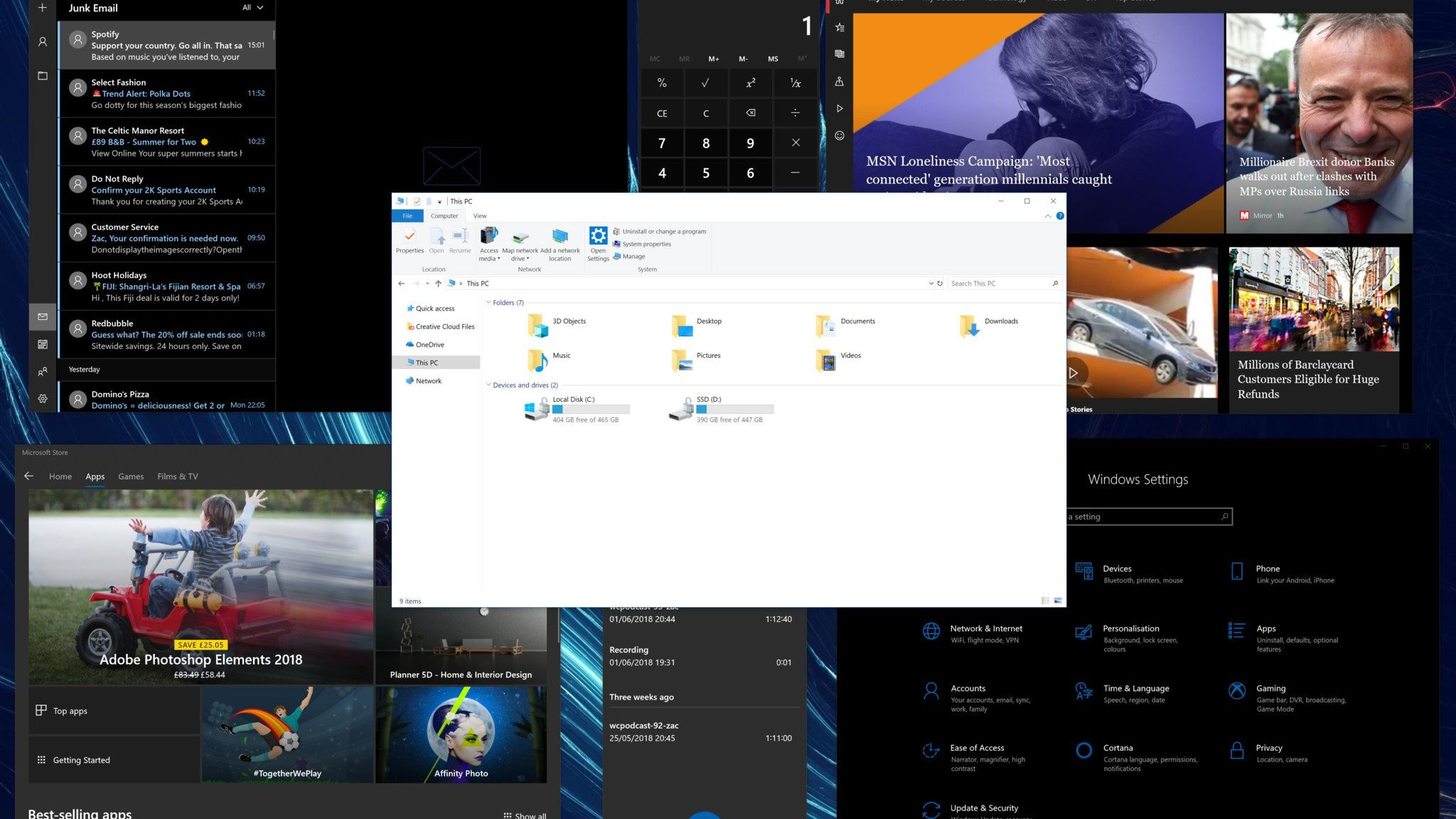Screen dimensions: 1456x819
Task: Select Games tab in Microsoft Store
Action: [131, 476]
